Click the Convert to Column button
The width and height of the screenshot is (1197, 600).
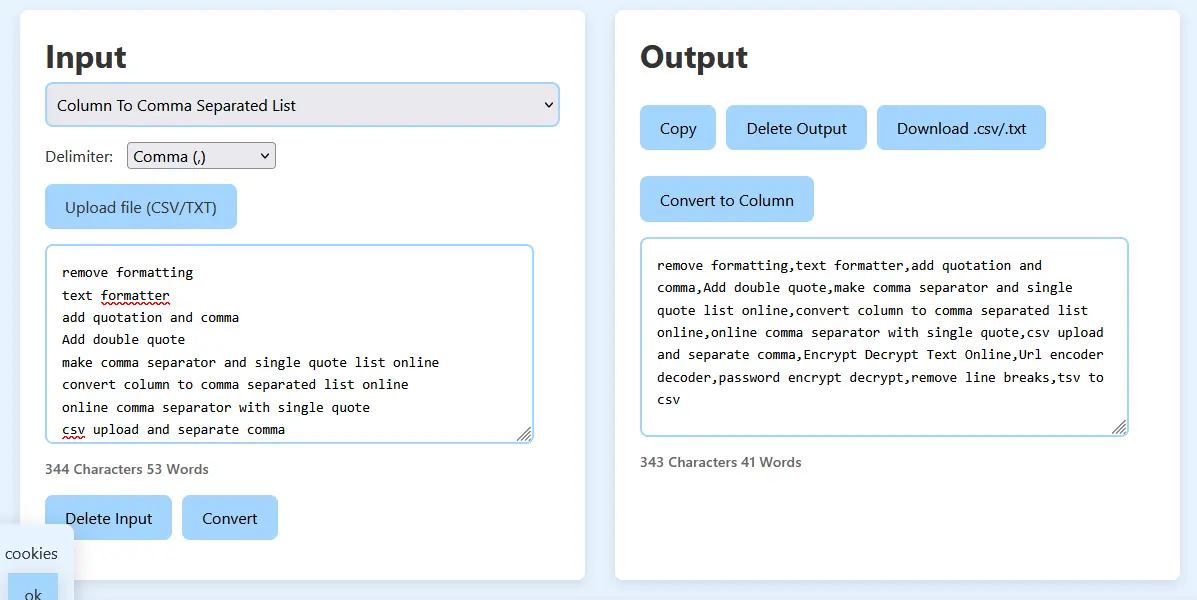[x=727, y=199]
